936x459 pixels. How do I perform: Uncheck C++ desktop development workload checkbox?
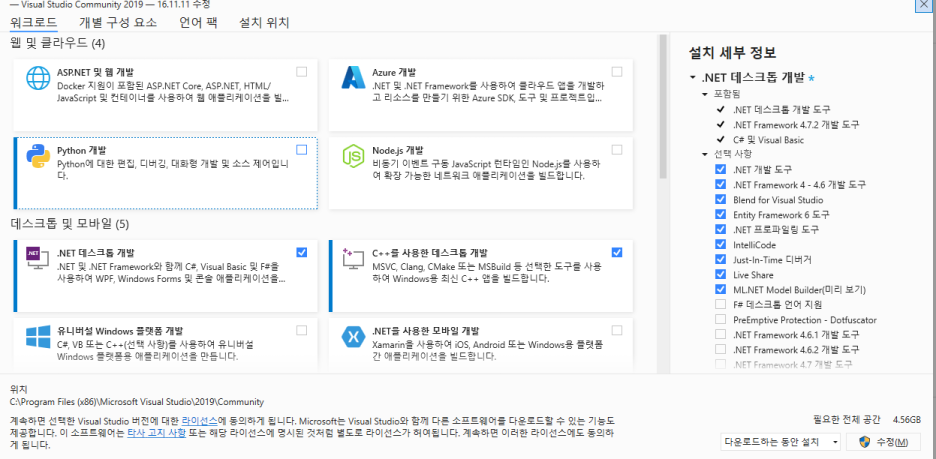click(x=617, y=252)
